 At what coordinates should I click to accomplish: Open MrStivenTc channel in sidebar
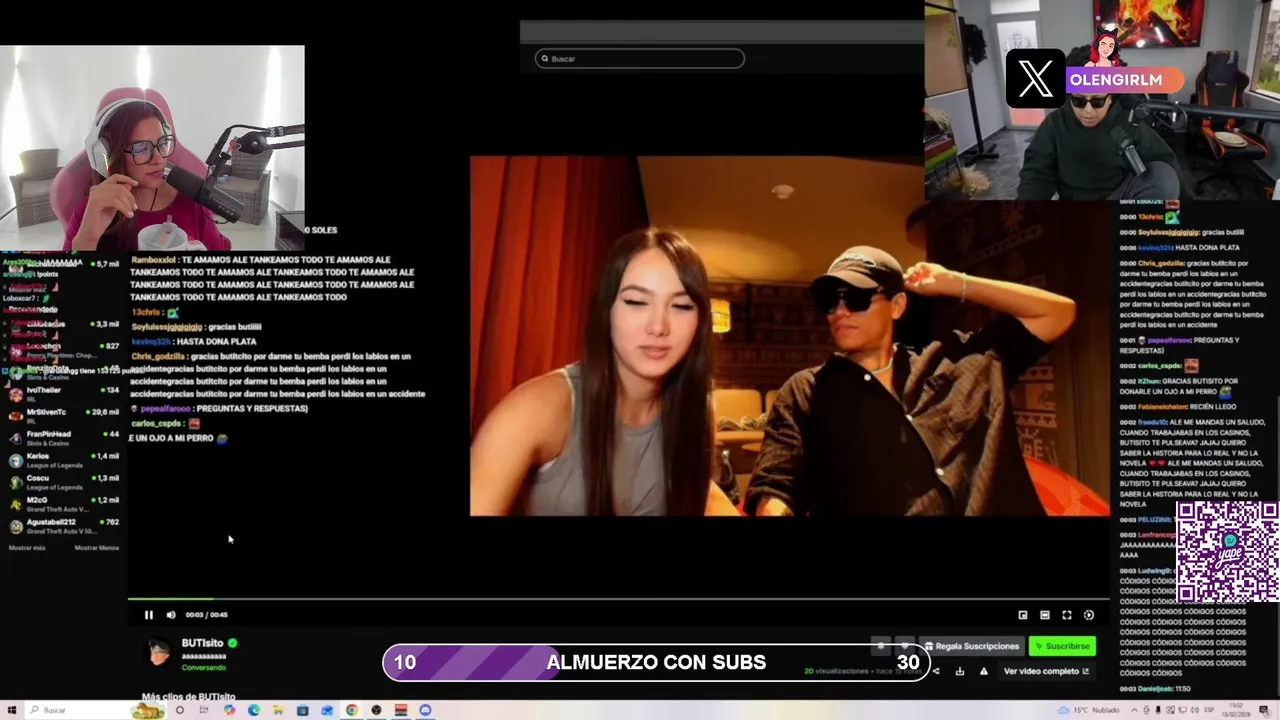tap(62, 415)
